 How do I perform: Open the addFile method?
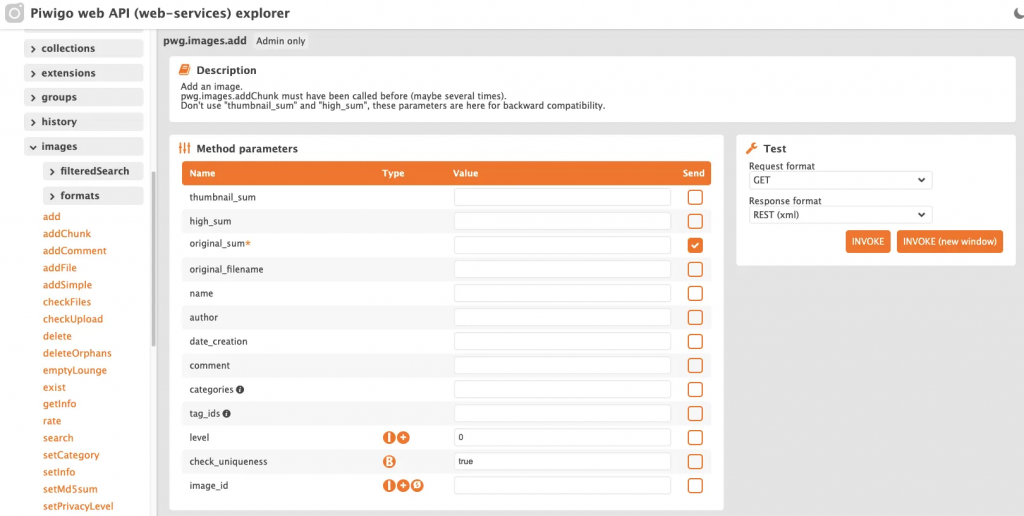point(59,268)
